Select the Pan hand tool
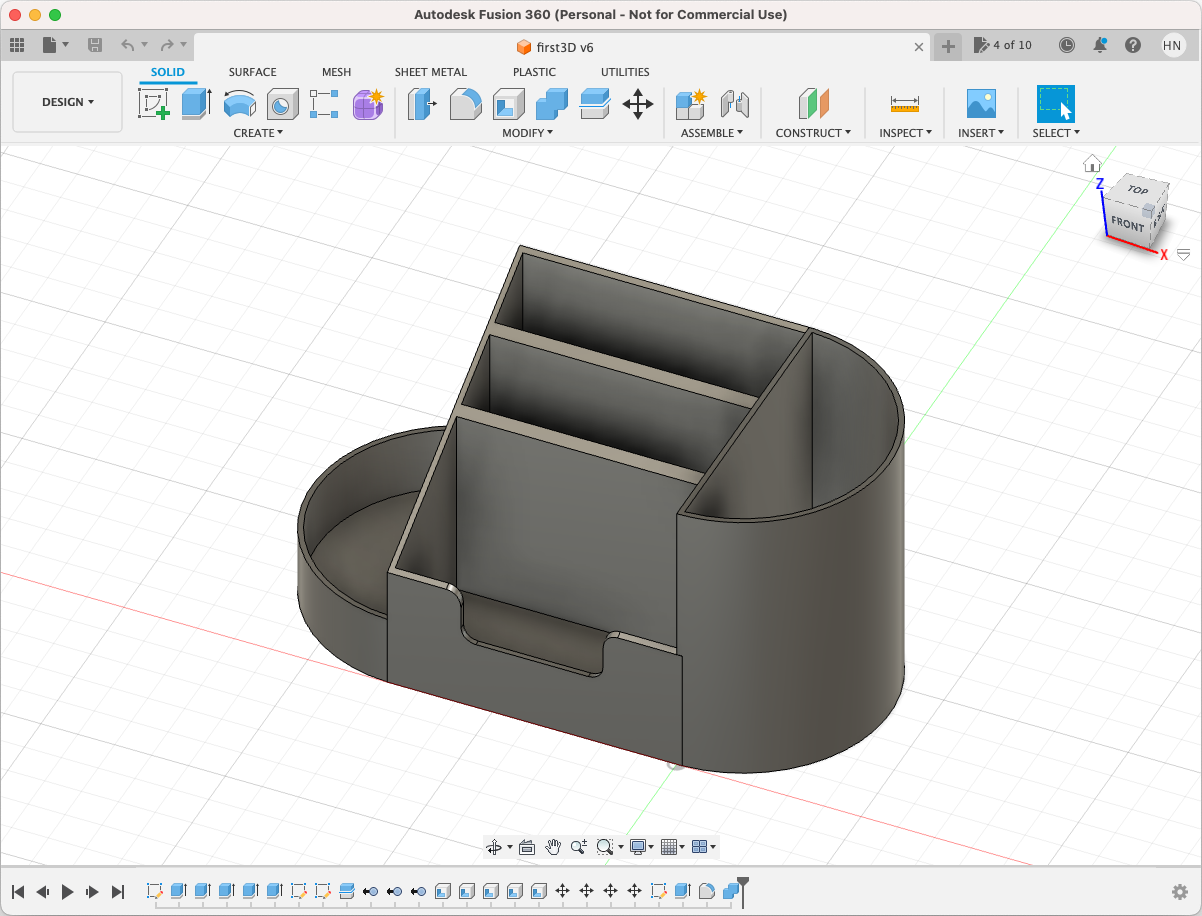This screenshot has height=916, width=1202. pyautogui.click(x=553, y=847)
